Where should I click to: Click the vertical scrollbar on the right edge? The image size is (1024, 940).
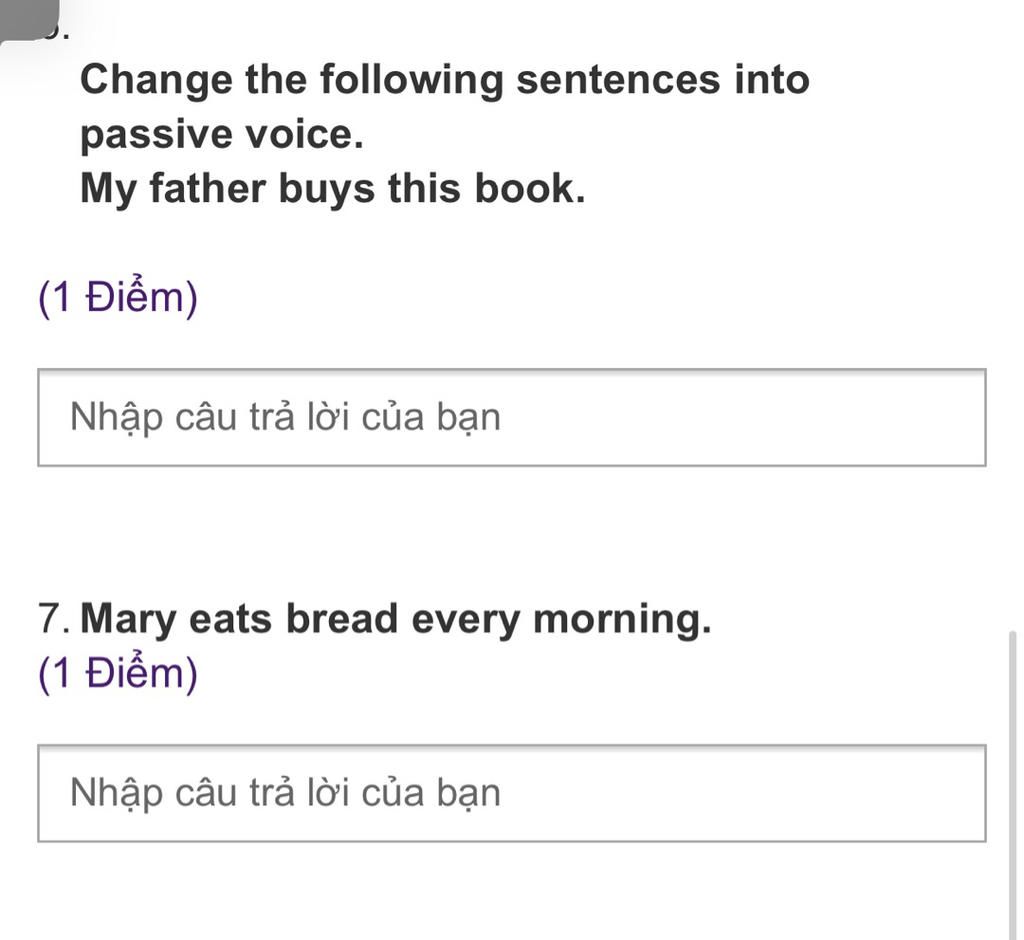pyautogui.click(x=1012, y=784)
